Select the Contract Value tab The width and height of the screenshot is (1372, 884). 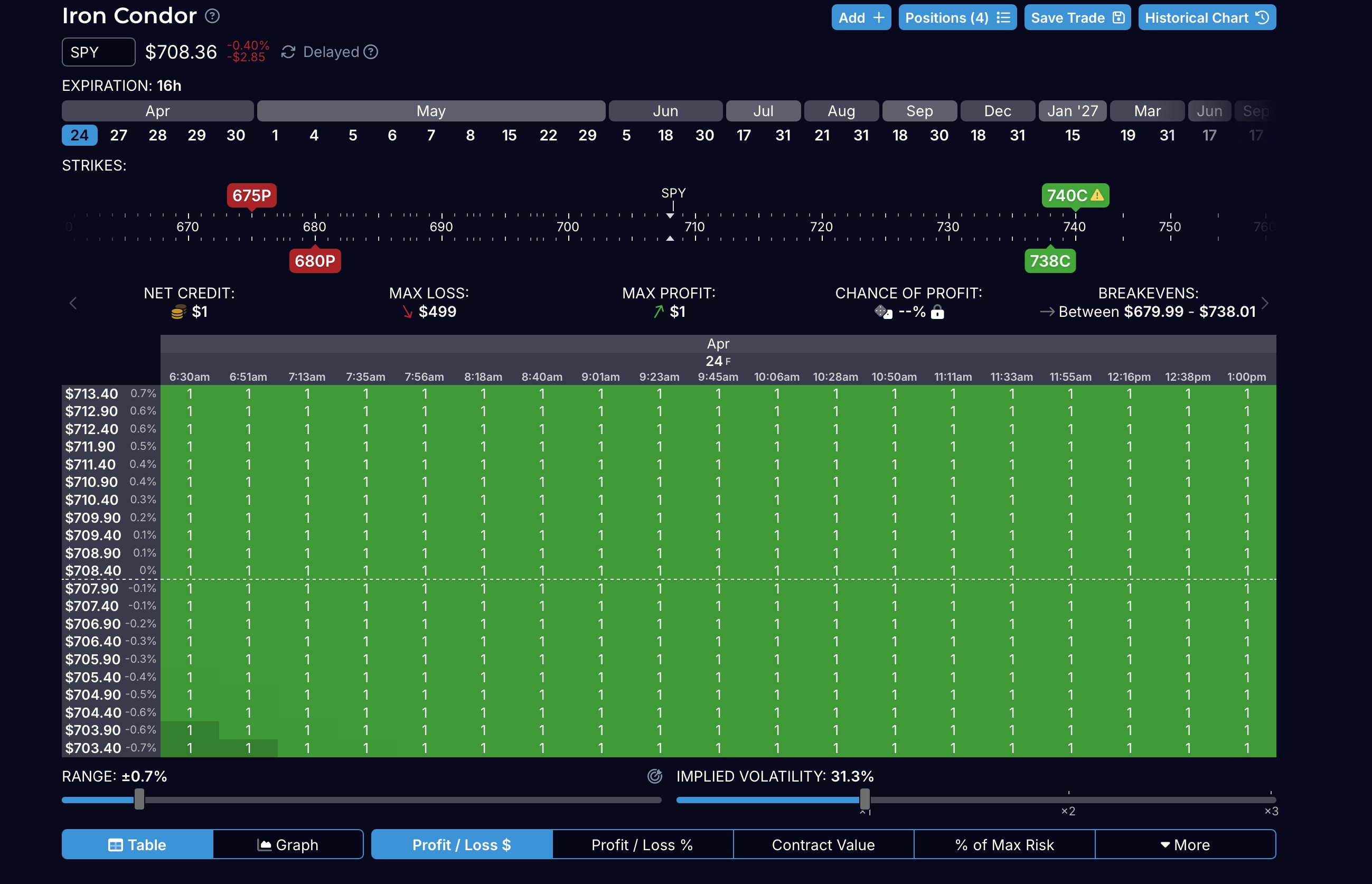(823, 844)
